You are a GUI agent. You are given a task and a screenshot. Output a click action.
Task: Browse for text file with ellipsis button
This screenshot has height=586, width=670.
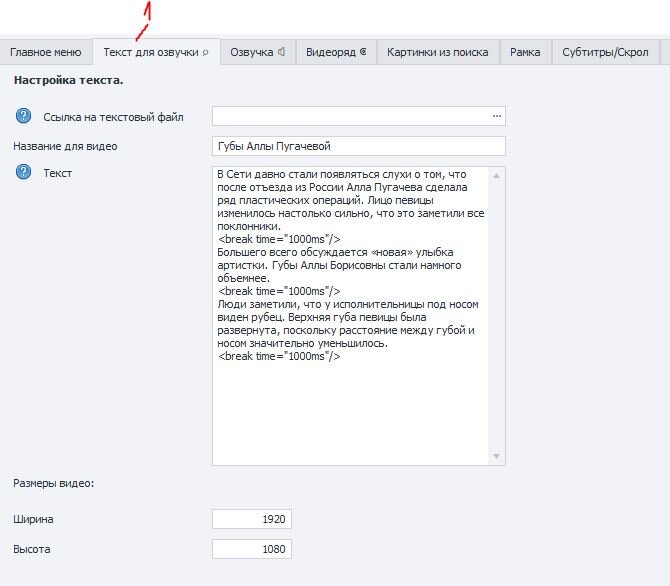coord(497,116)
